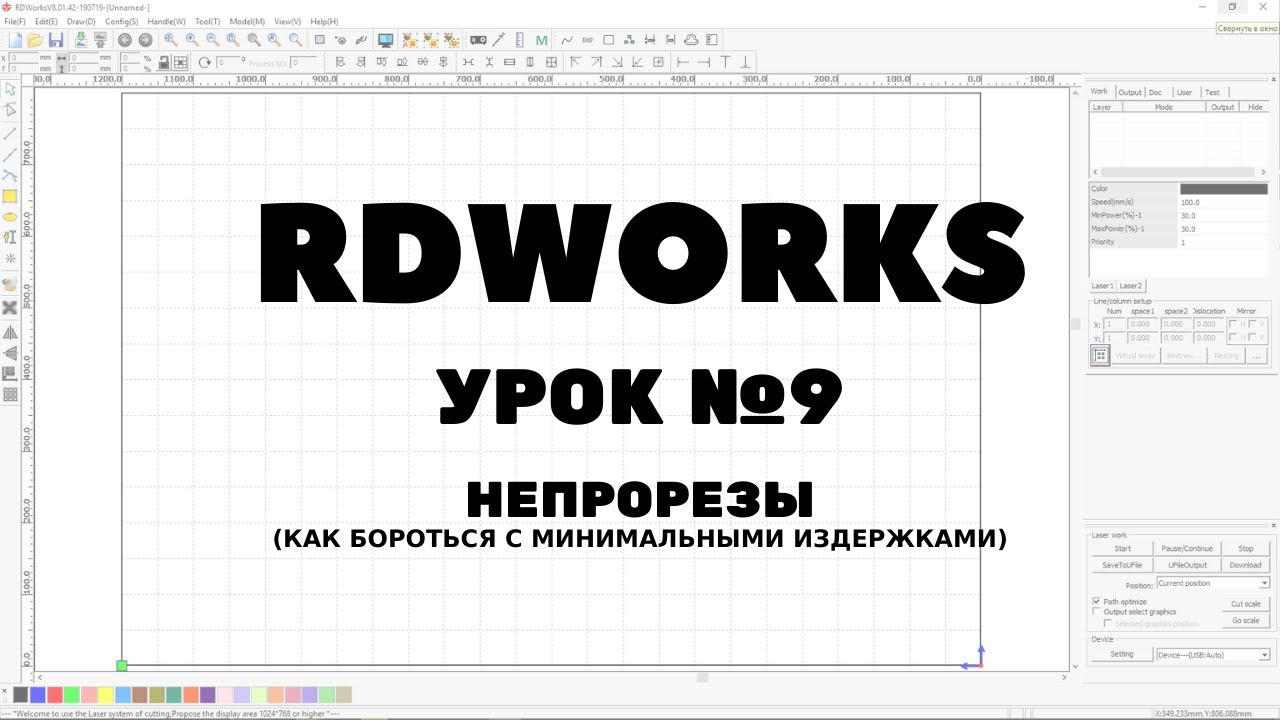Viewport: 1280px width, 720px height.
Task: Open the Device USB:Auto dropdown
Action: tap(1213, 655)
